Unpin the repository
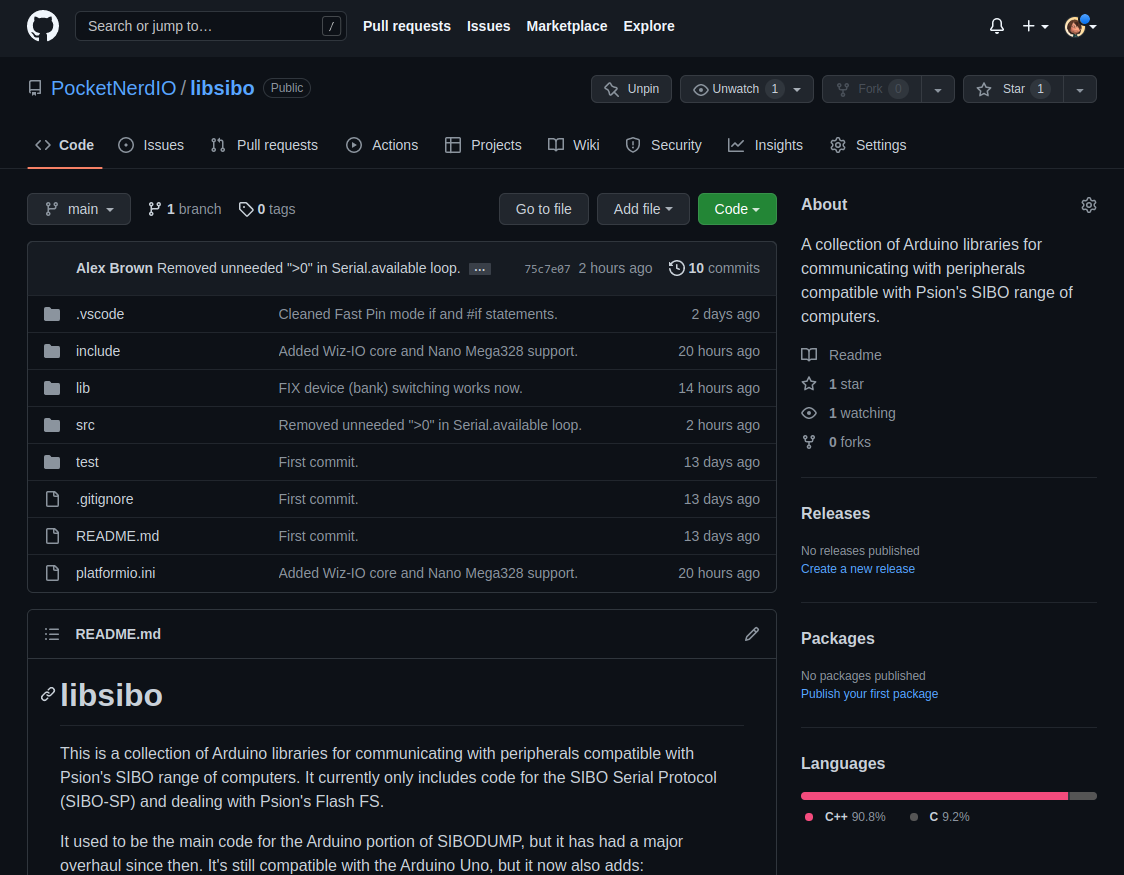The width and height of the screenshot is (1124, 875). pyautogui.click(x=631, y=89)
